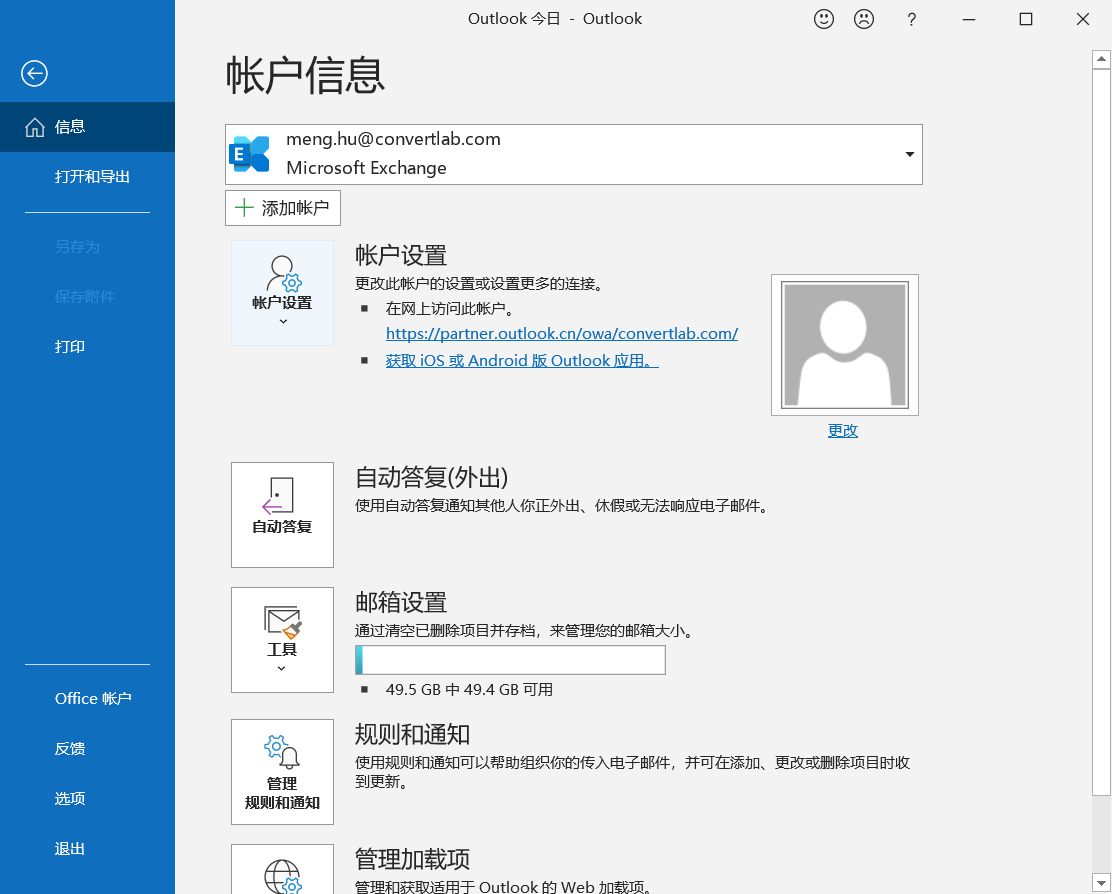Click the Exchange account logo icon
1112x894 pixels.
[249, 154]
